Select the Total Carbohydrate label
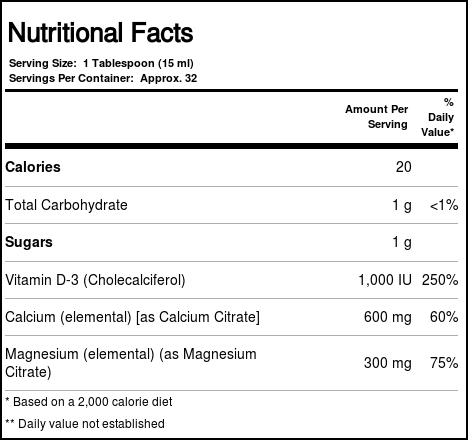This screenshot has width=468, height=440. point(66,205)
